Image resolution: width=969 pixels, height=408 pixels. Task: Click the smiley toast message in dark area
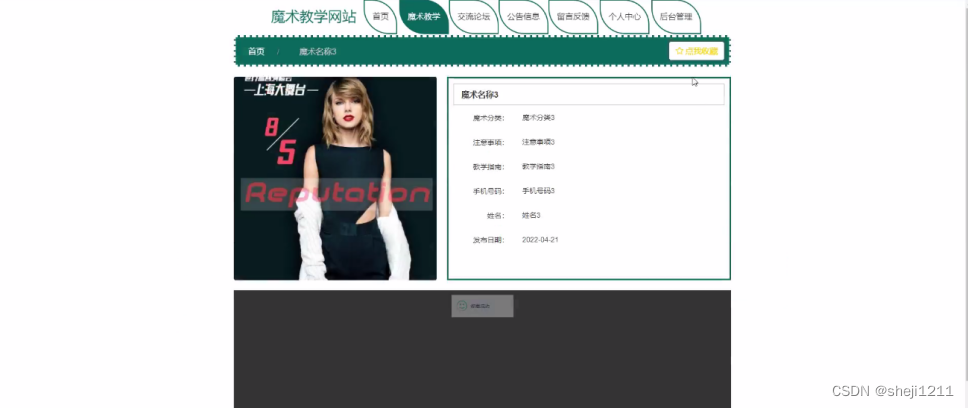482,306
